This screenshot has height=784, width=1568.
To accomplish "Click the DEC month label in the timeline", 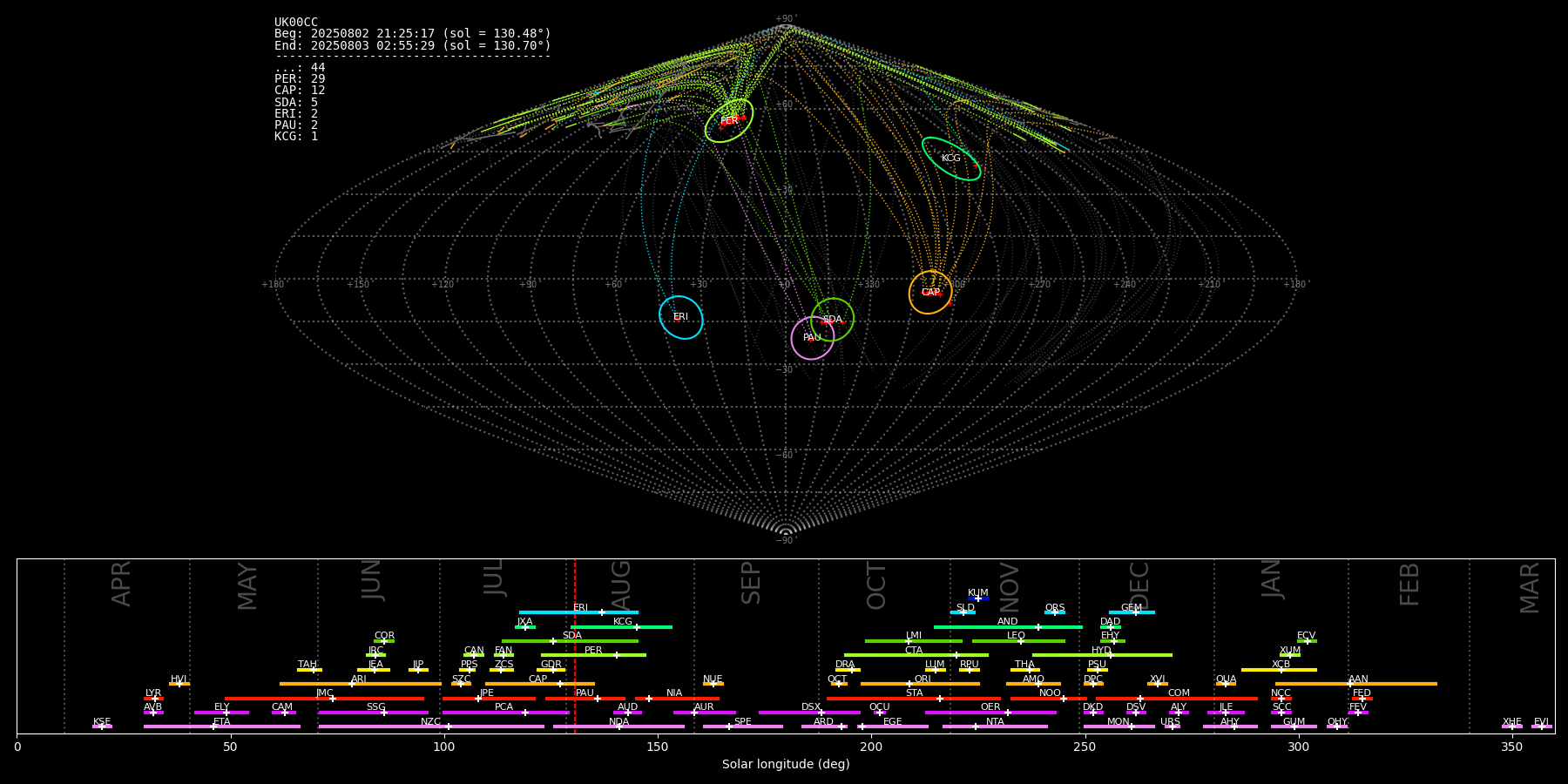I will pos(1139,585).
